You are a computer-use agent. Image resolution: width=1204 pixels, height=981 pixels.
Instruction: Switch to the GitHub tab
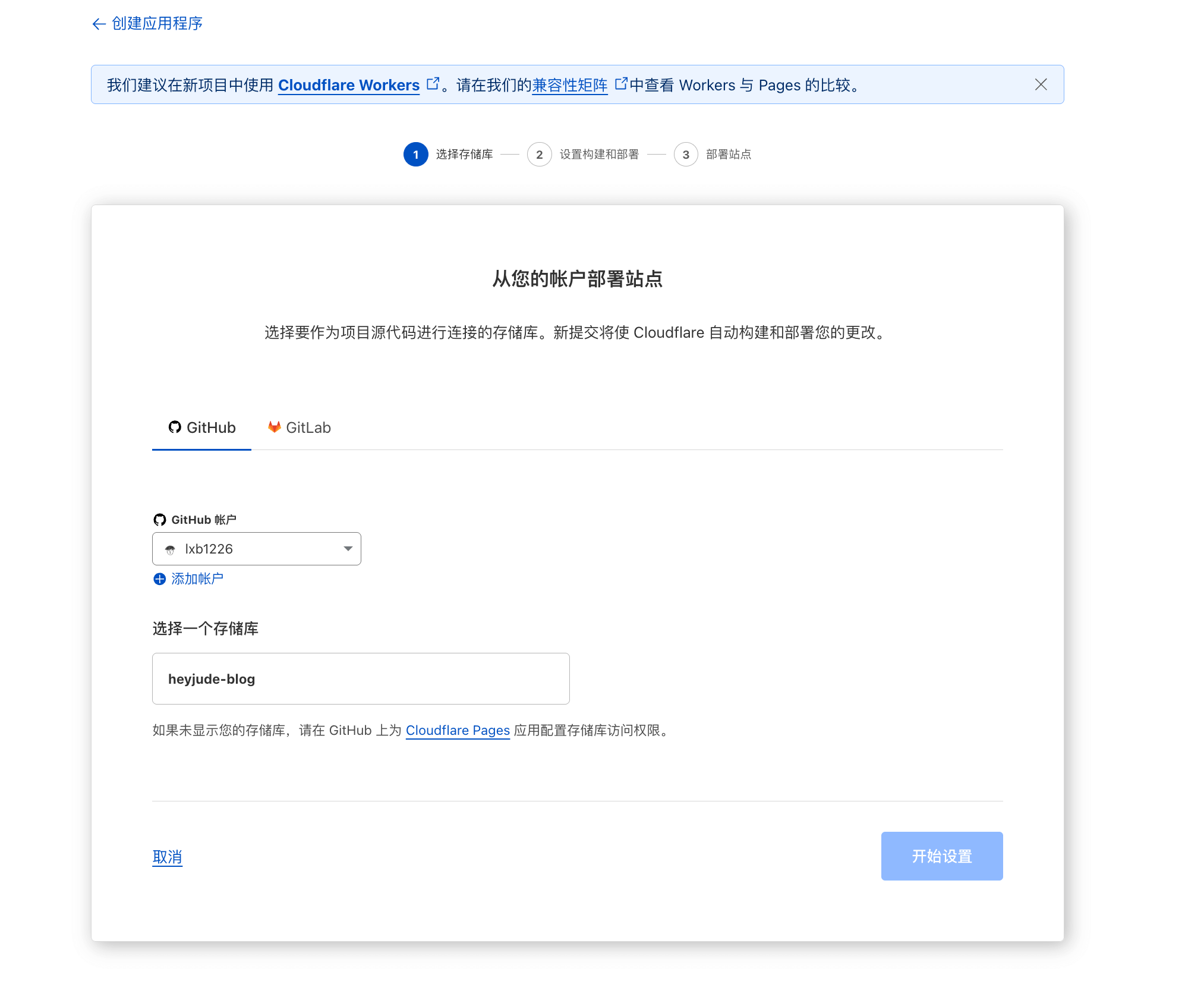[x=201, y=427]
